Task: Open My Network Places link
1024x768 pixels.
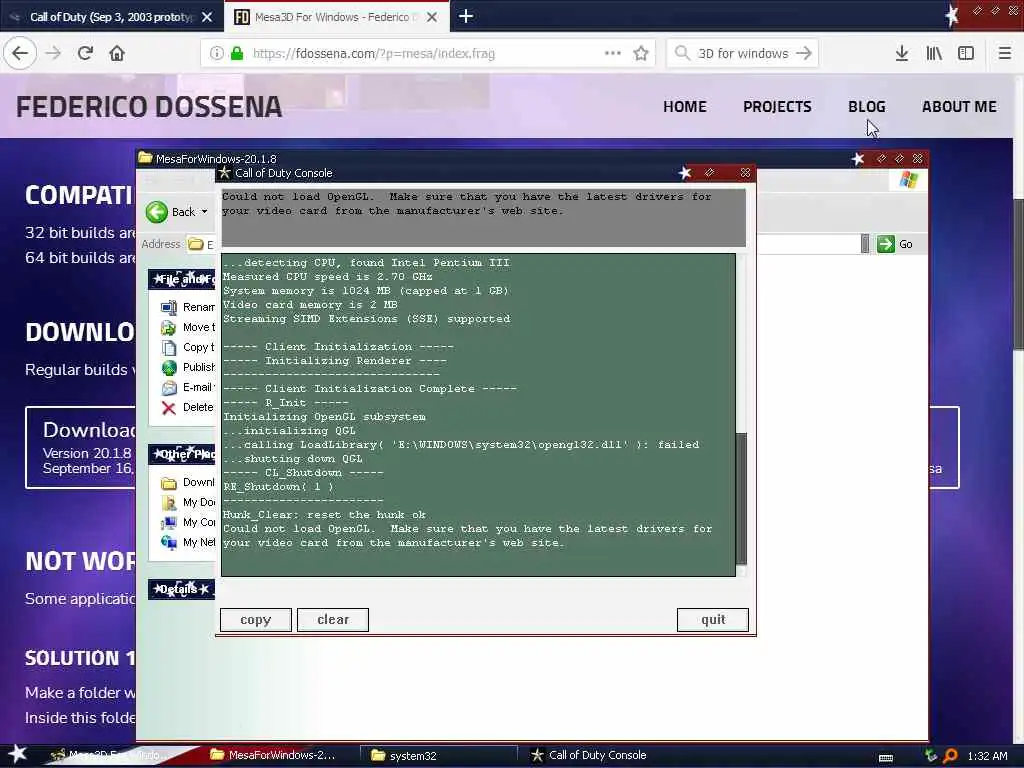Action: click(187, 542)
